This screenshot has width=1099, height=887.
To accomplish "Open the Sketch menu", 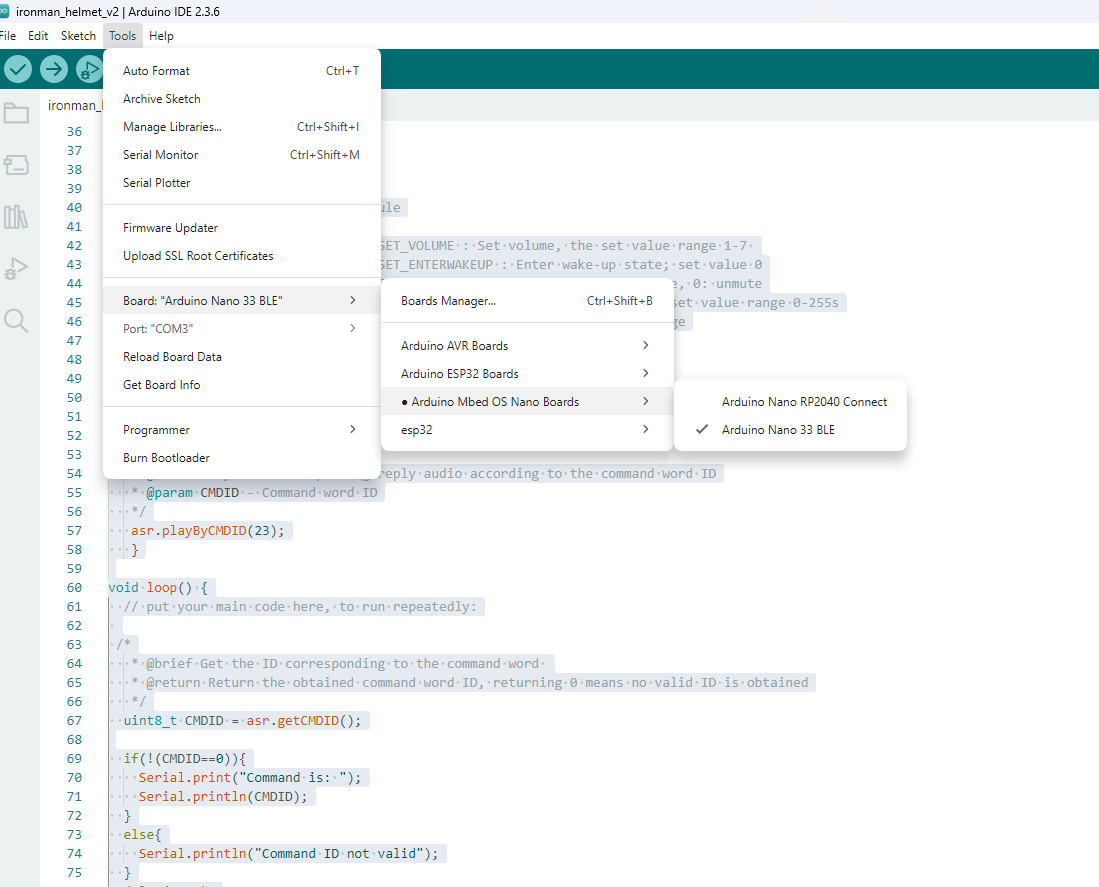I will (x=78, y=36).
